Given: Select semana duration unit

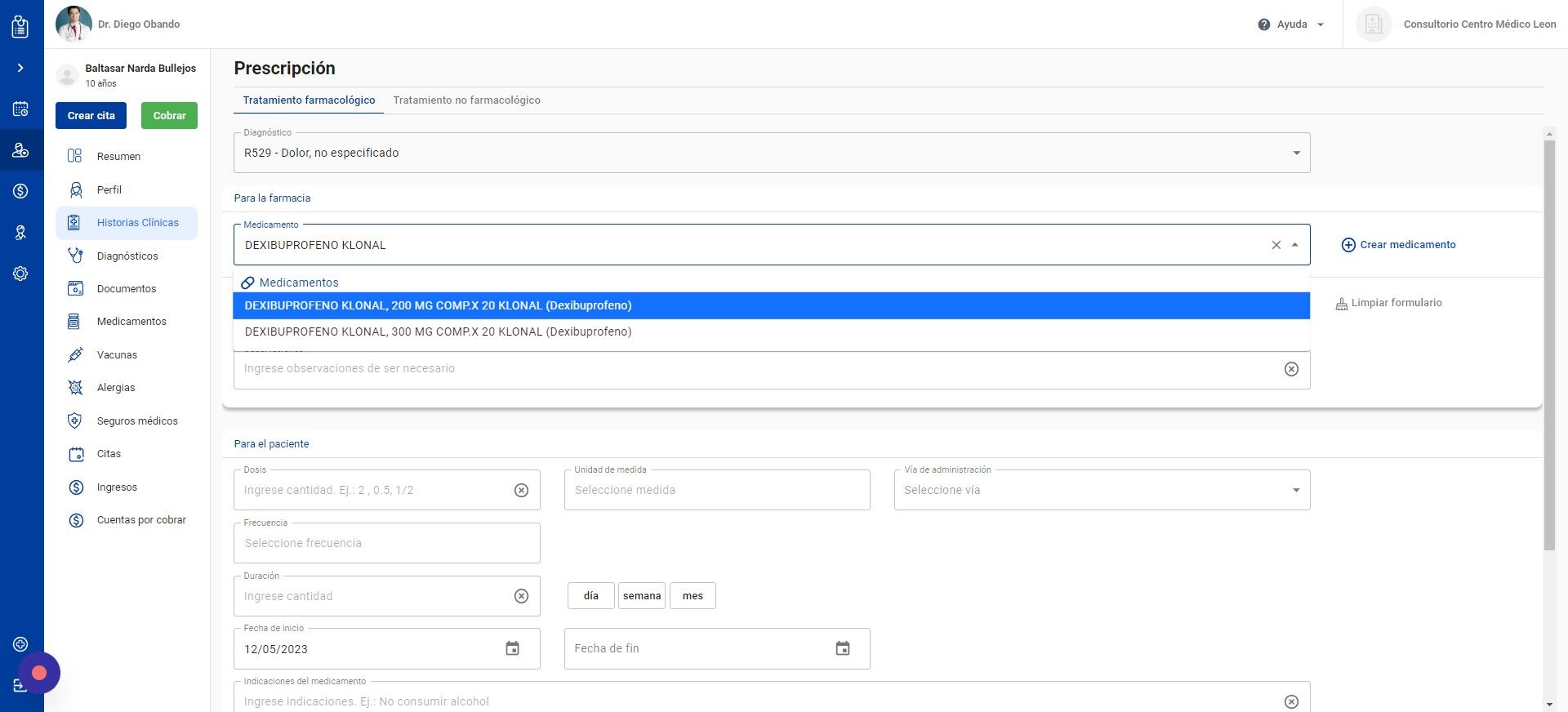Looking at the screenshot, I should pyautogui.click(x=642, y=596).
